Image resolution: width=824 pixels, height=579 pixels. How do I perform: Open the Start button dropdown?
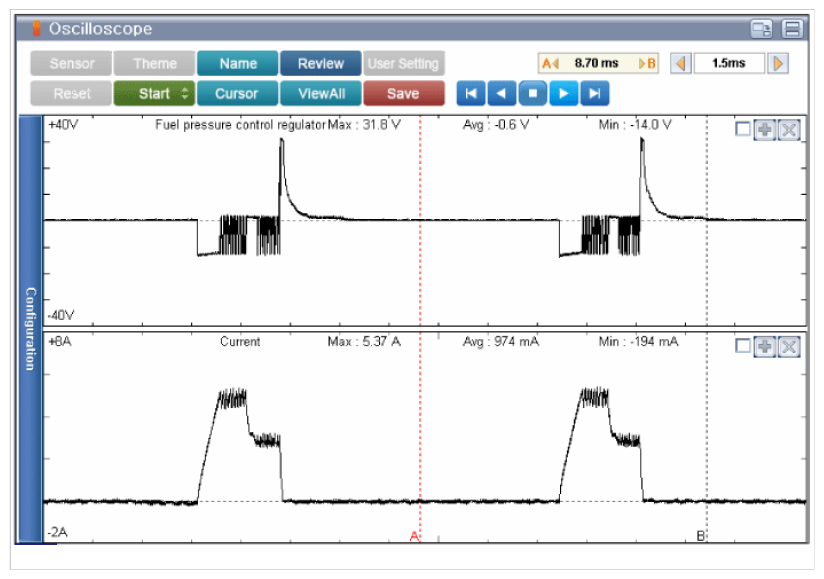[184, 94]
